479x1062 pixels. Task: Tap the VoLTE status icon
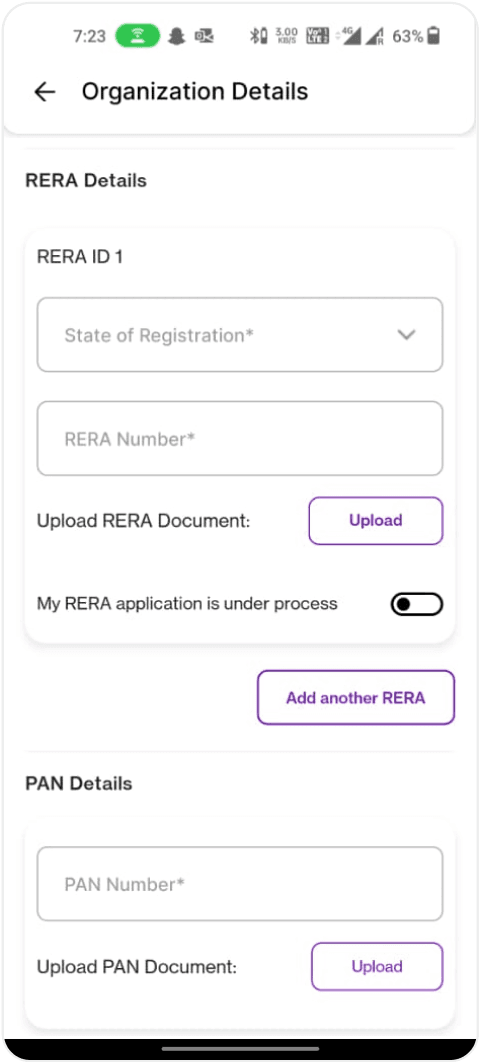[317, 36]
